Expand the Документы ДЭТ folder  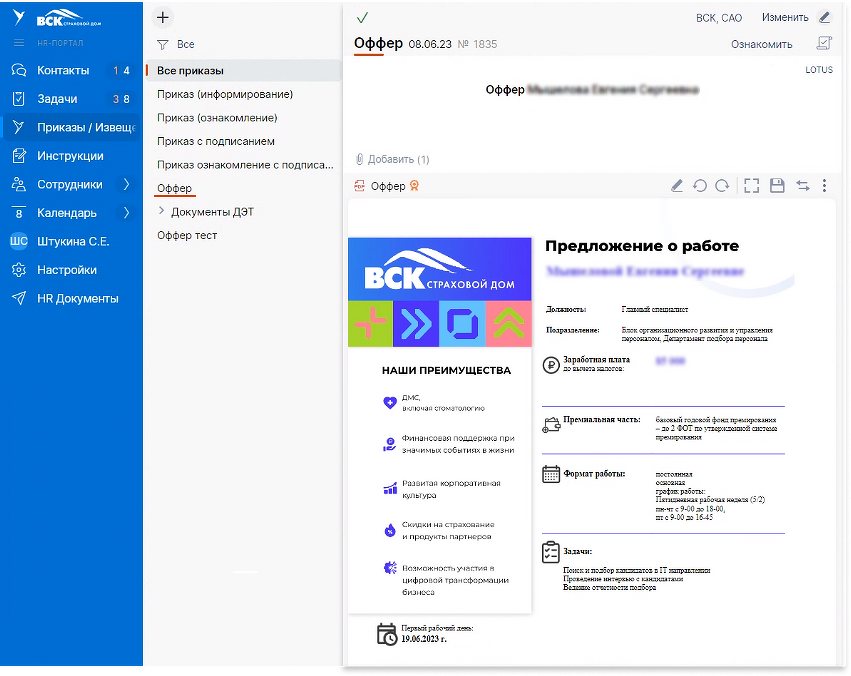coord(162,212)
